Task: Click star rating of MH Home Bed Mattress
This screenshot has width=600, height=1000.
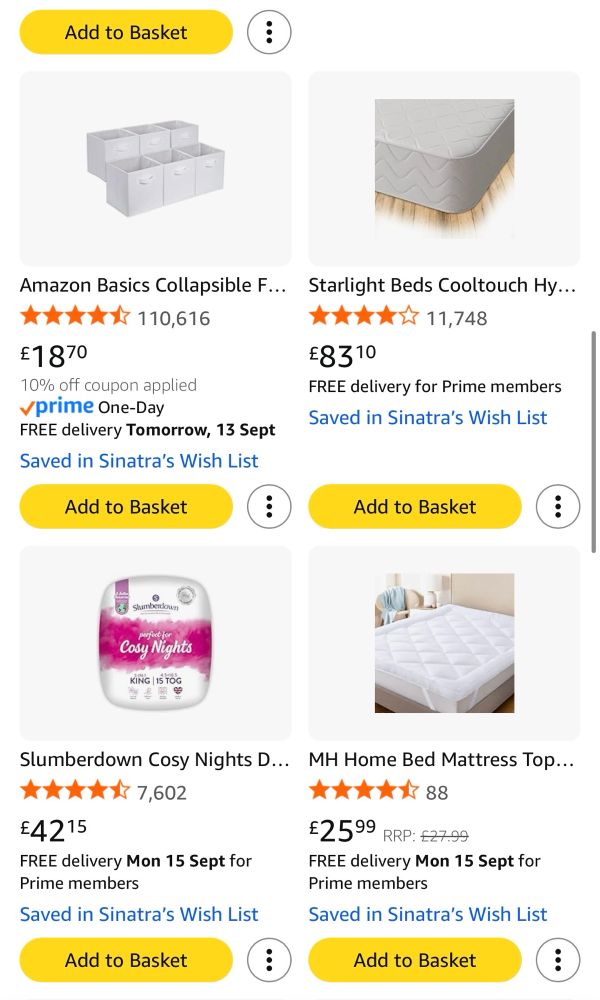Action: coord(364,792)
